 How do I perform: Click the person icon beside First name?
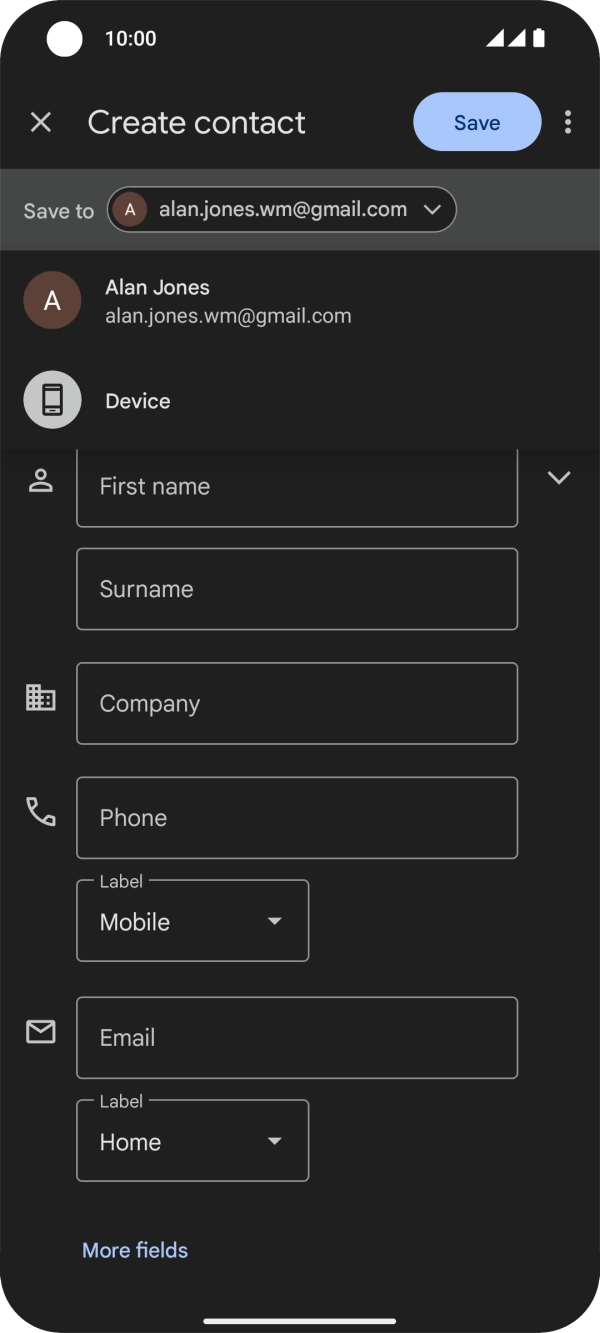(x=40, y=481)
